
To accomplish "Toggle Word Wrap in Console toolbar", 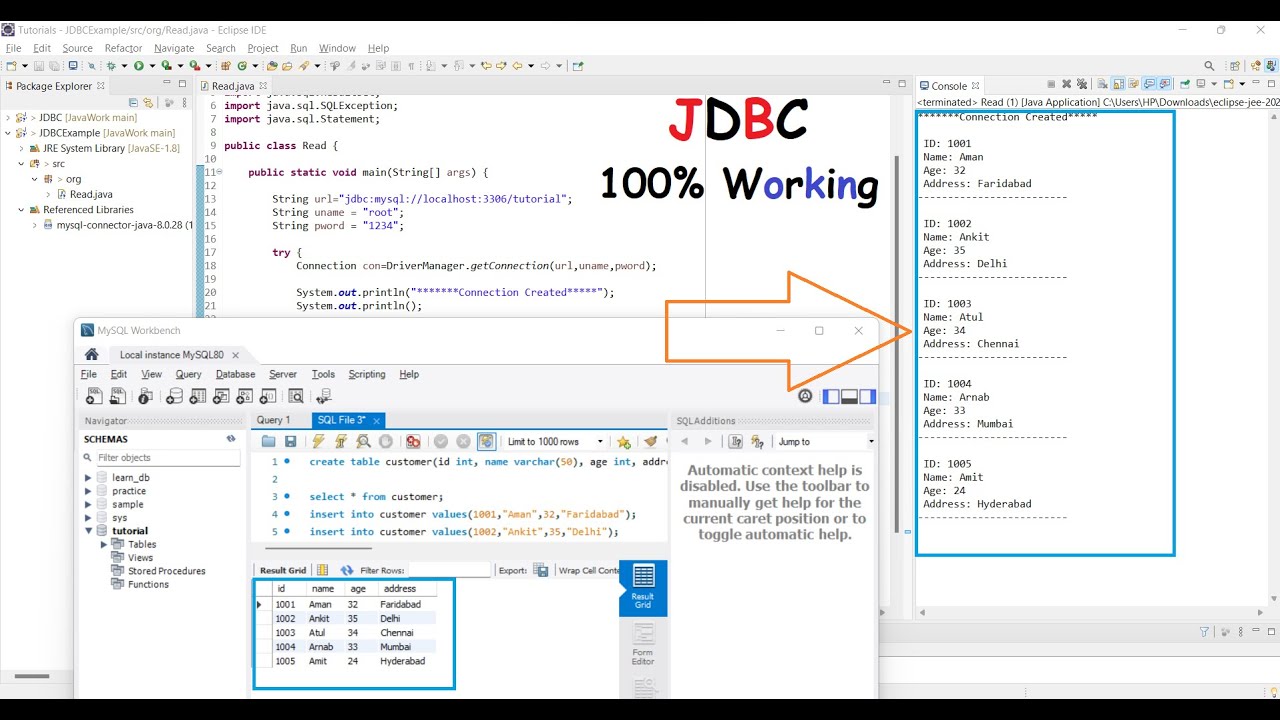I will (1134, 85).
